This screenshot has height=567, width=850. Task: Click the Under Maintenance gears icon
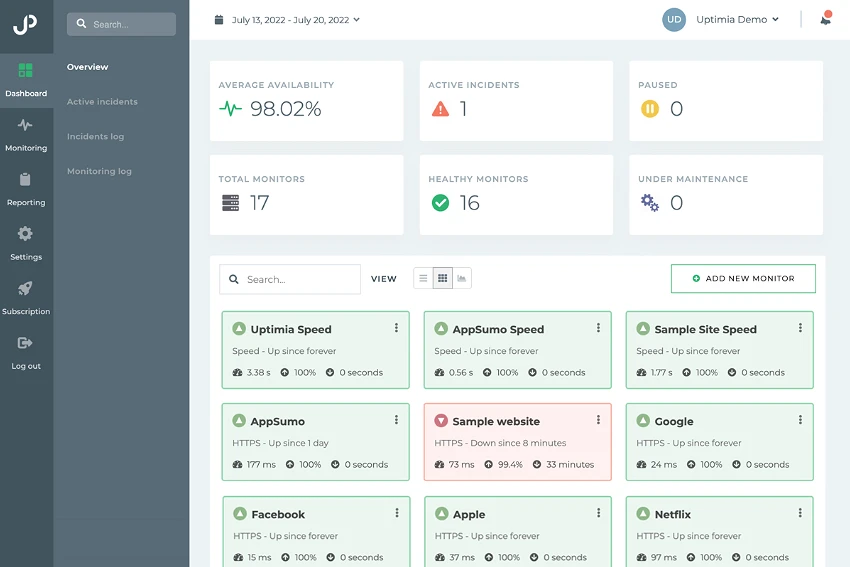(x=649, y=203)
